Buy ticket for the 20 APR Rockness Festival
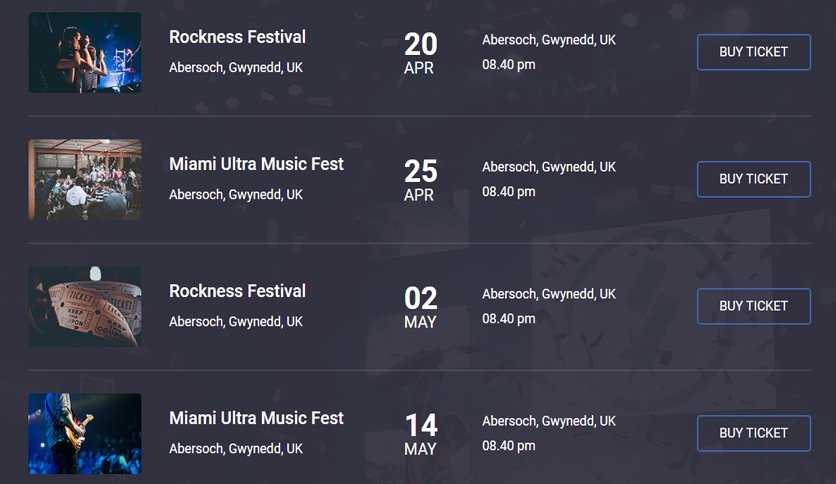This screenshot has width=836, height=484. click(753, 52)
